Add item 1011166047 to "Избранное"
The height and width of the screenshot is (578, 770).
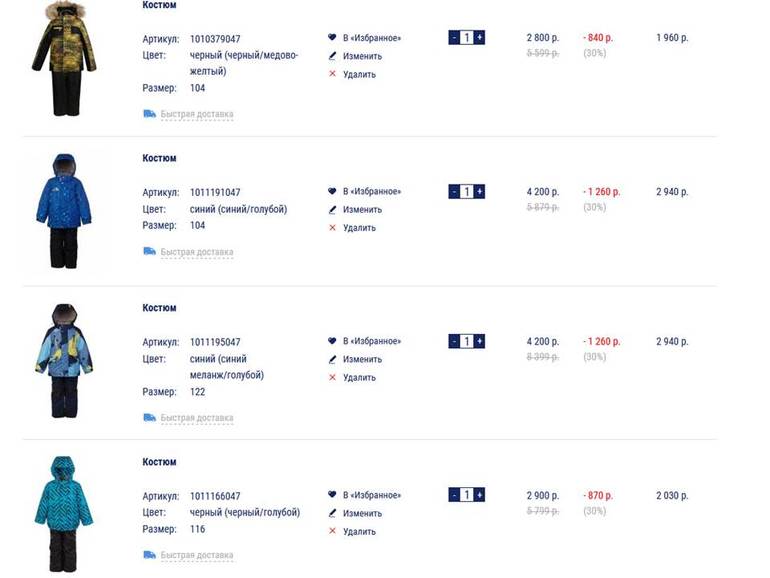[371, 495]
